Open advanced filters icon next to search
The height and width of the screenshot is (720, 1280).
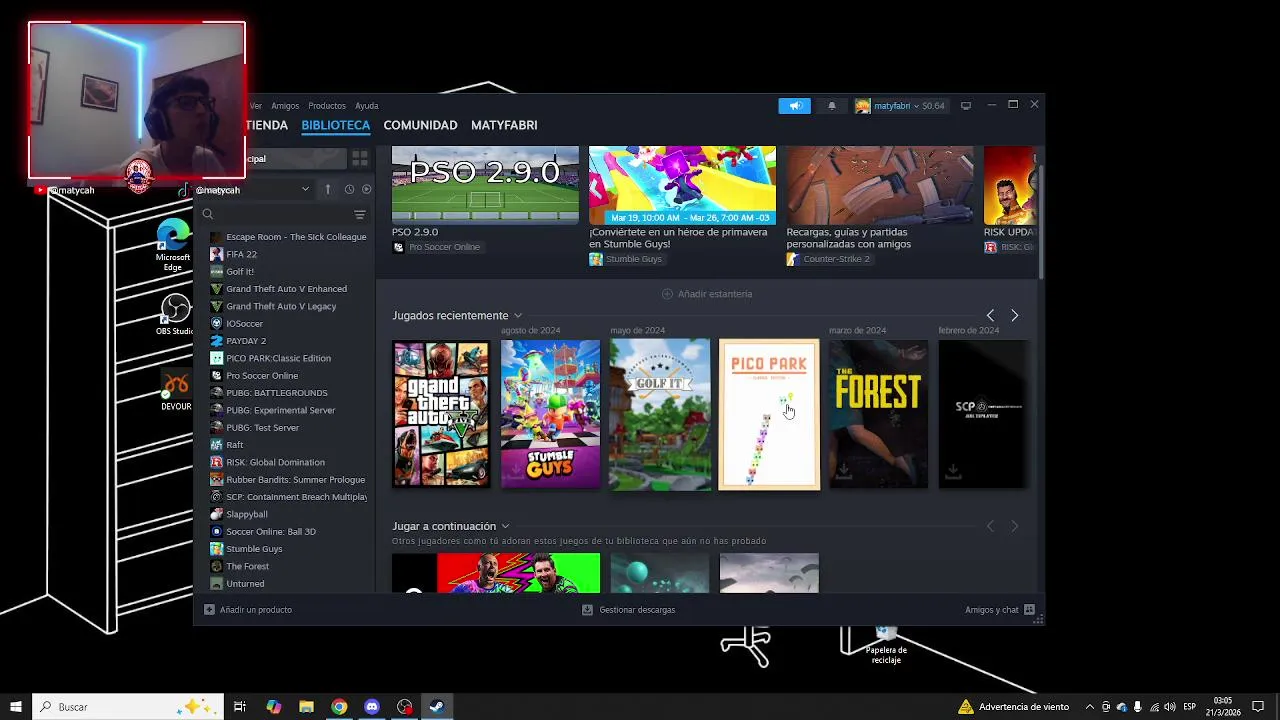pyautogui.click(x=360, y=215)
